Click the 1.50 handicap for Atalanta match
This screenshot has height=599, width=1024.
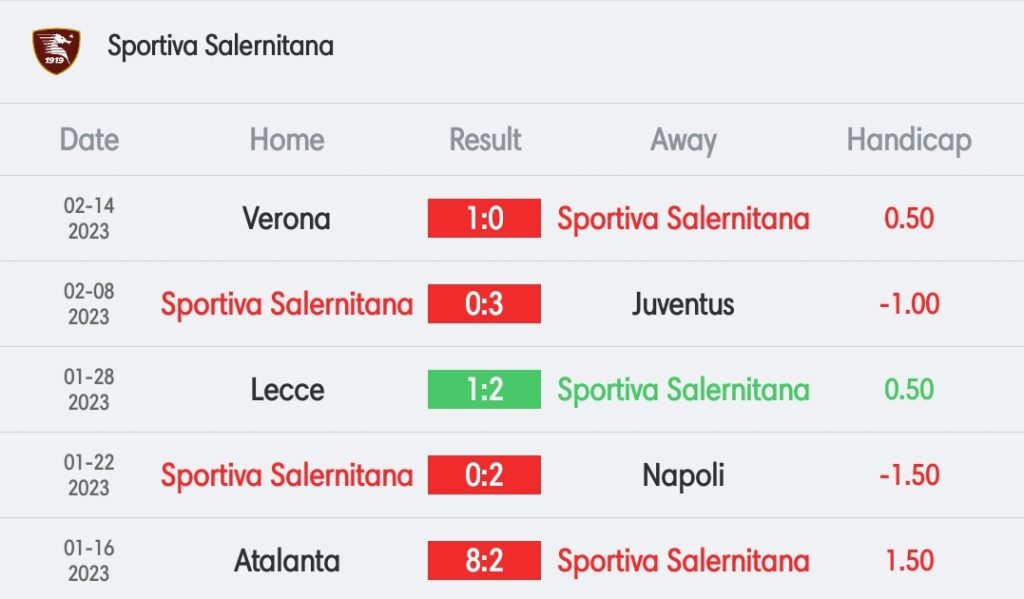coord(908,561)
